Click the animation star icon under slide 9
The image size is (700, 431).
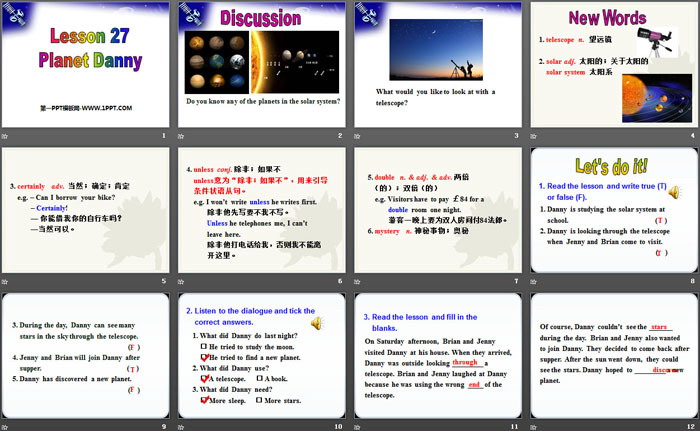point(5,427)
